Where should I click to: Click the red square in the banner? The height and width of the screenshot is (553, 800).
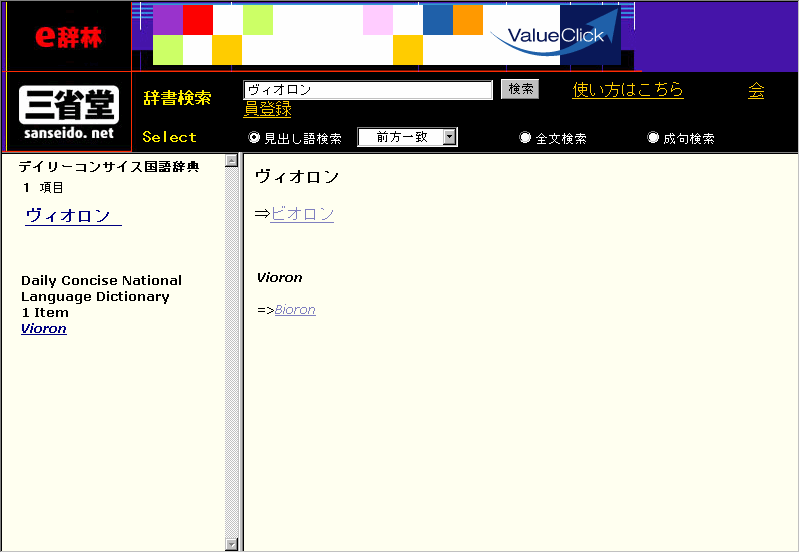pyautogui.click(x=198, y=20)
